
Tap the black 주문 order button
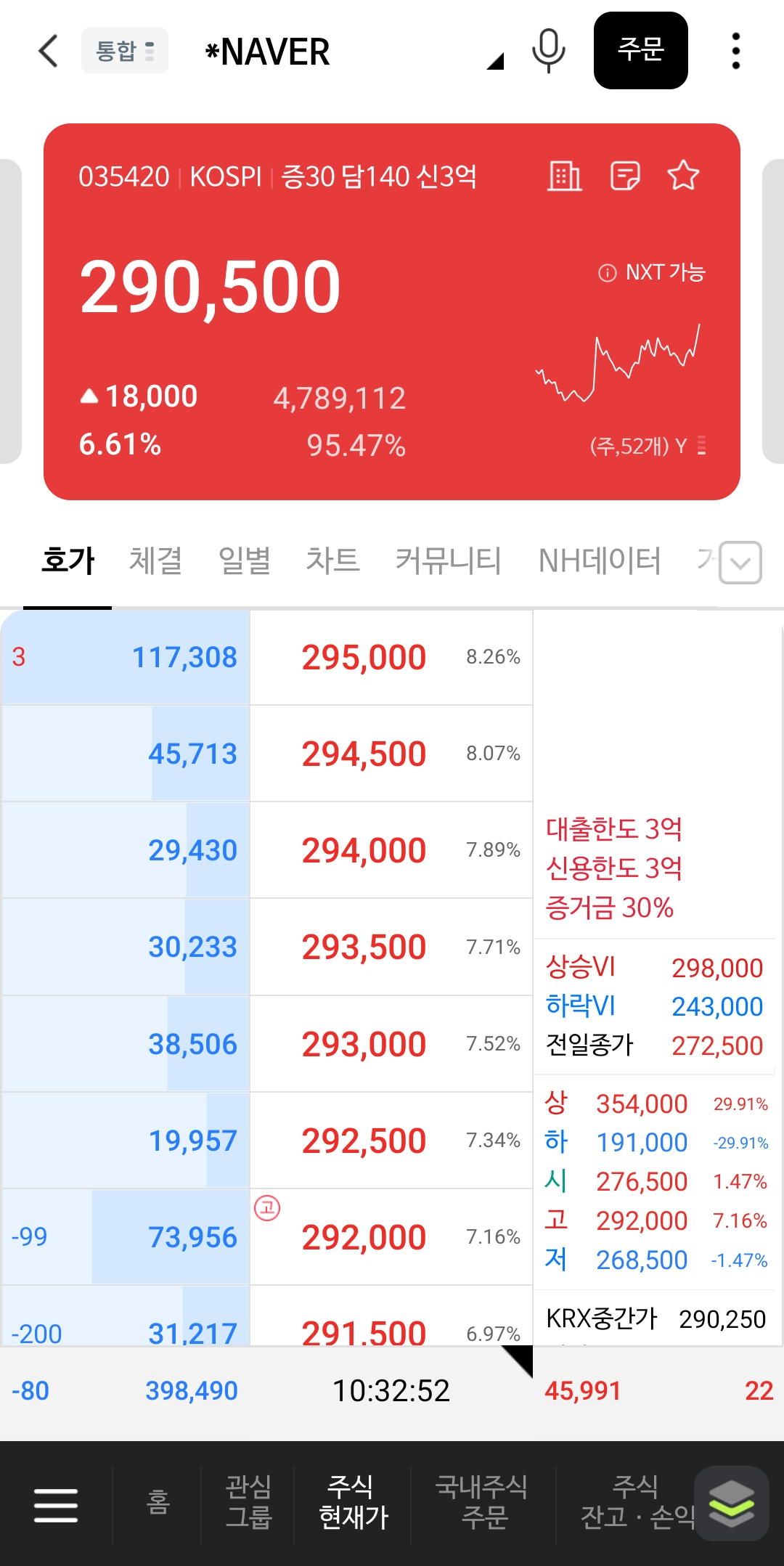click(x=641, y=51)
